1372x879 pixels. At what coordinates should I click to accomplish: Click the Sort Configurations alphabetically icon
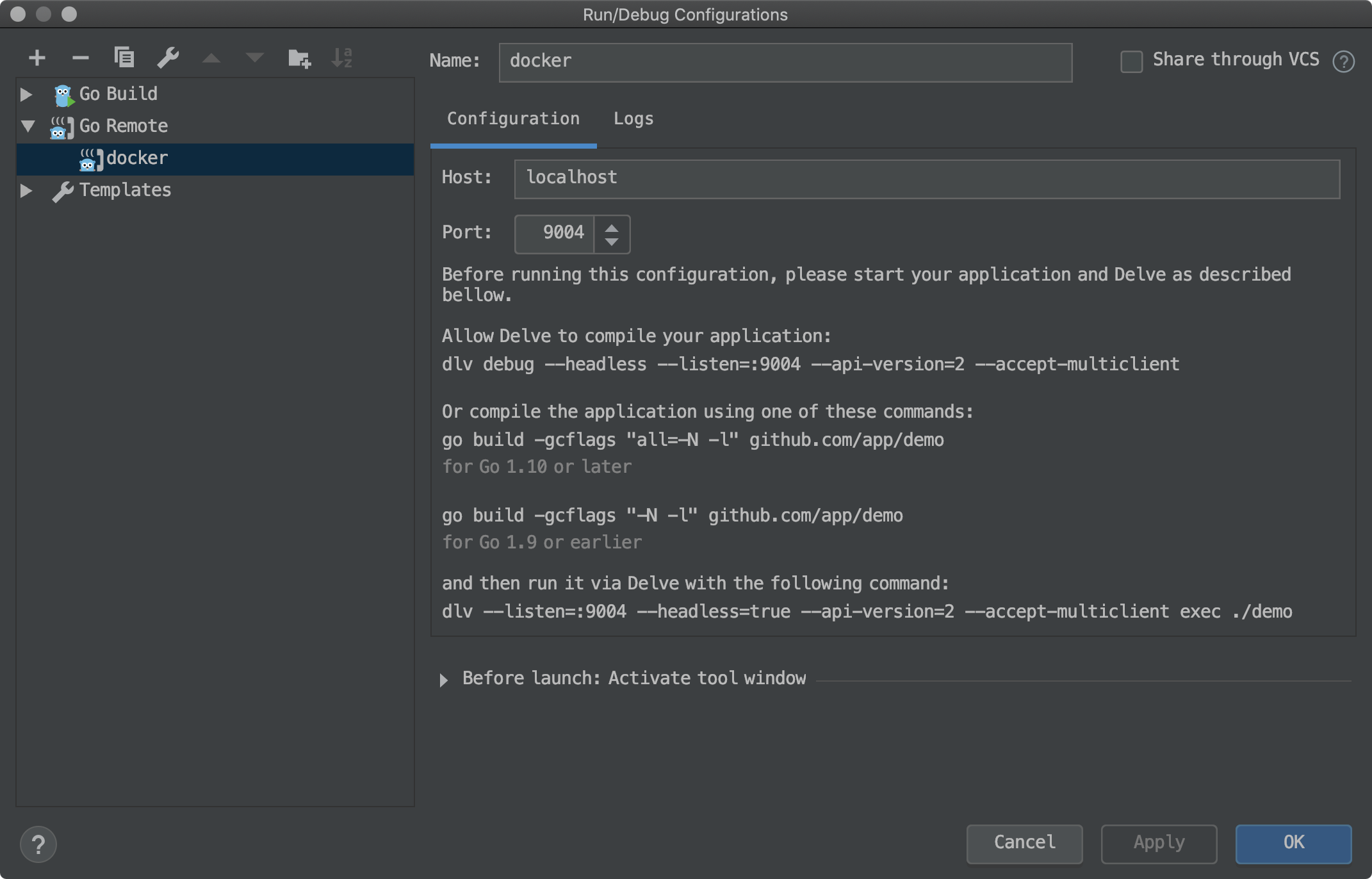point(342,58)
